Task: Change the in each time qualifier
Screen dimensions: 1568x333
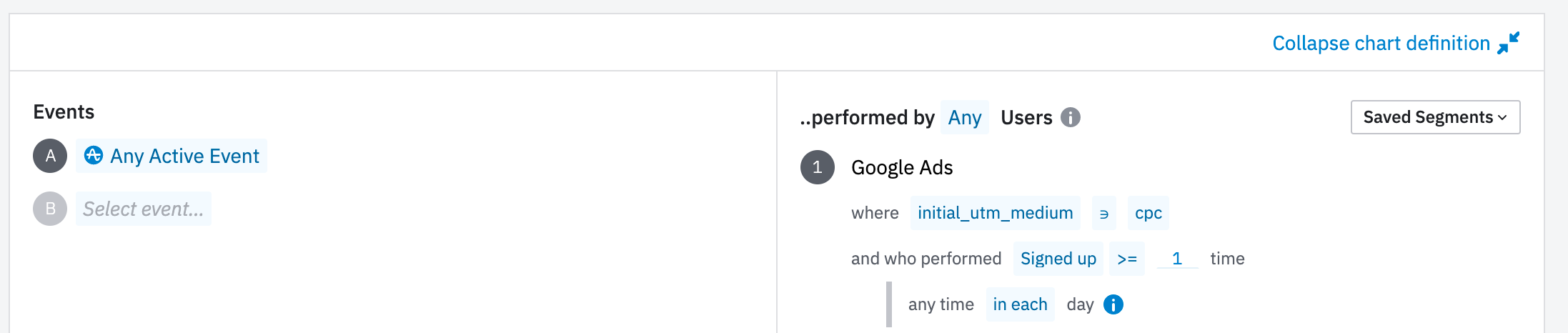Action: 1020,304
